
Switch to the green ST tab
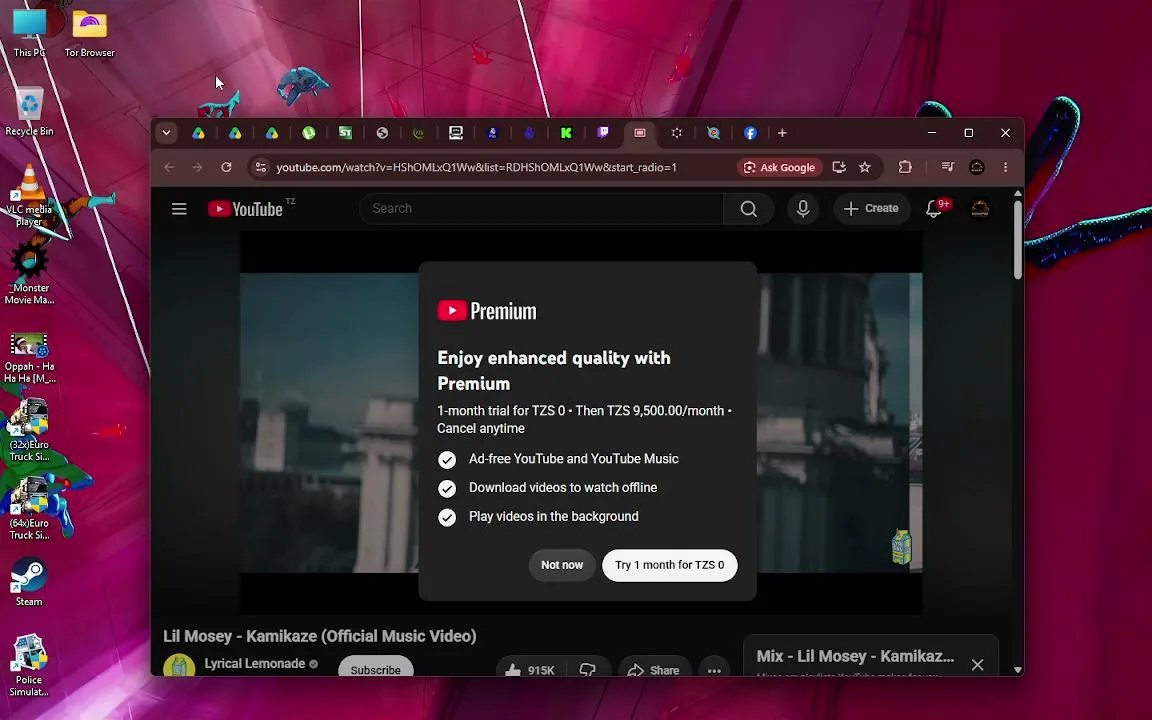click(345, 133)
